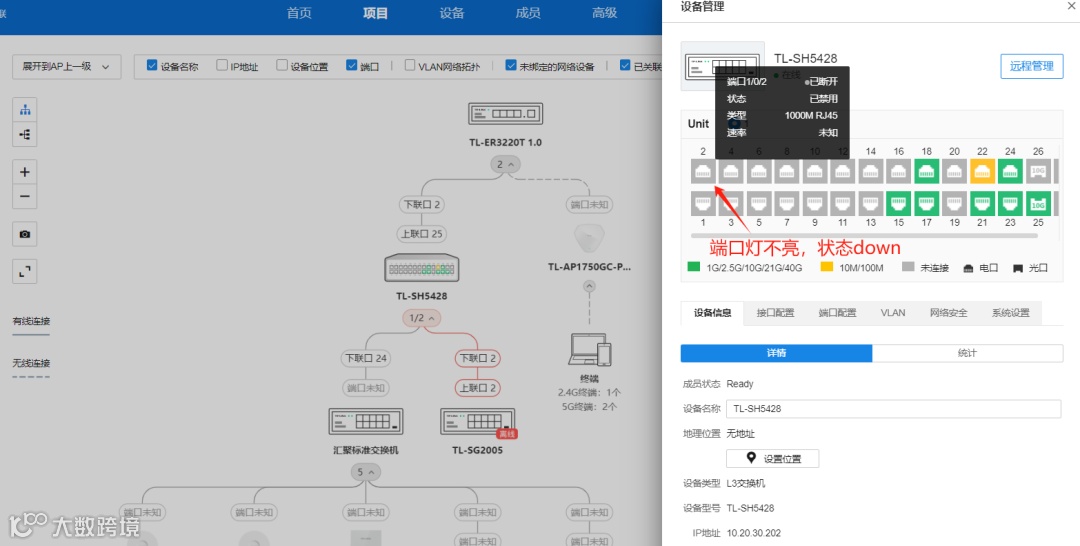The width and height of the screenshot is (1080, 546).
Task: Click the port panel horizontal scrollbar
Action: [864, 235]
